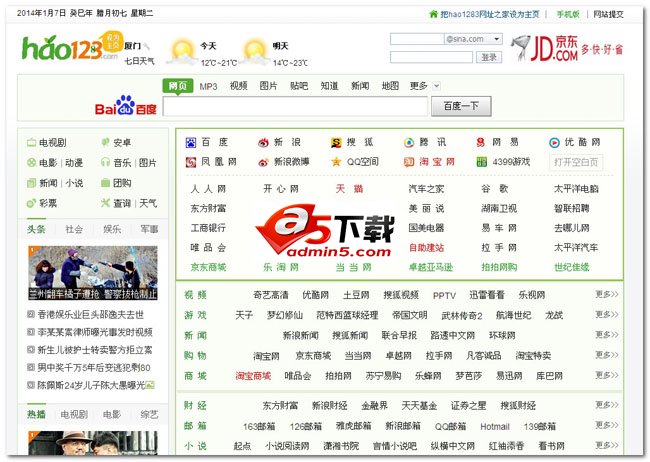Open 淘宝网 icon link
650x462 pixels.
tap(409, 162)
